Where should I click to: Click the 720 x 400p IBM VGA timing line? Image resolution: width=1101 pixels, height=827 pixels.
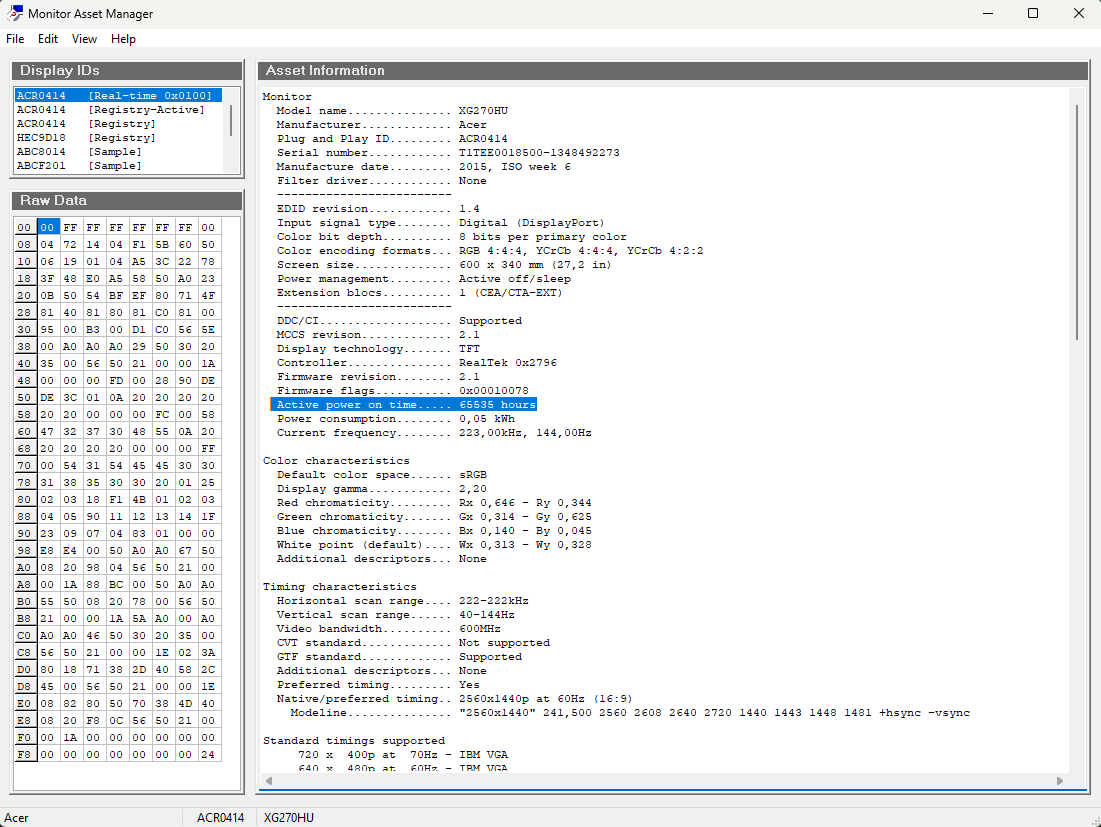402,756
